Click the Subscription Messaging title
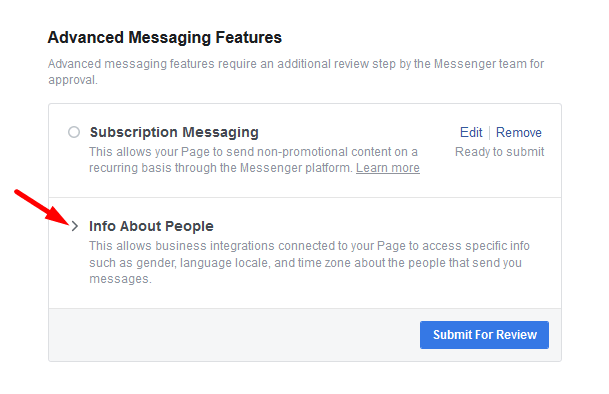The width and height of the screenshot is (609, 394). tap(174, 132)
